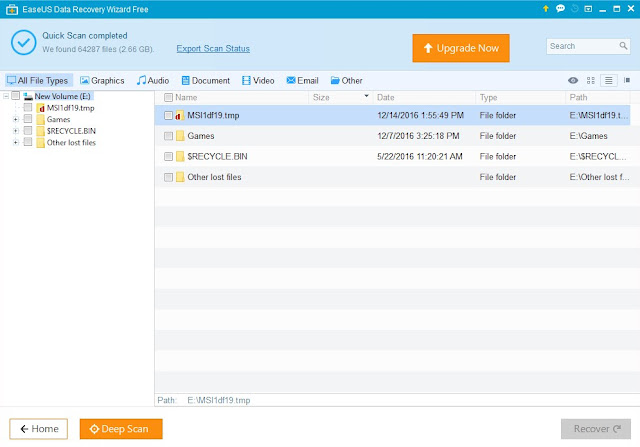Filter by Audio file type

pyautogui.click(x=153, y=80)
